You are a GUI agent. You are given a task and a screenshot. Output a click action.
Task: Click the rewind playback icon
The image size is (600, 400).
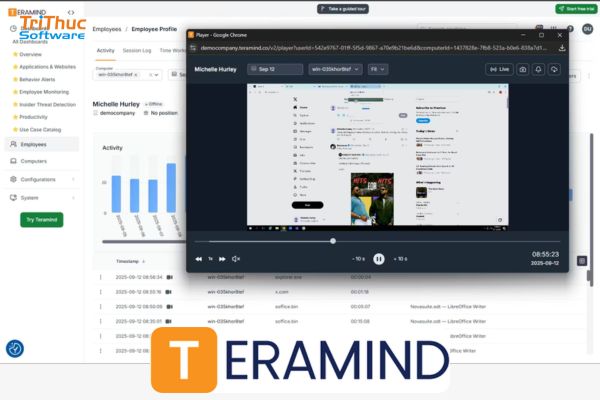coord(198,259)
